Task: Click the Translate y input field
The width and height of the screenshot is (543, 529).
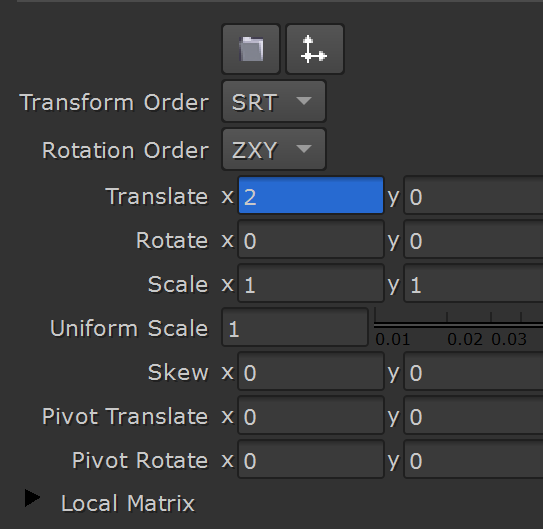Action: point(473,196)
